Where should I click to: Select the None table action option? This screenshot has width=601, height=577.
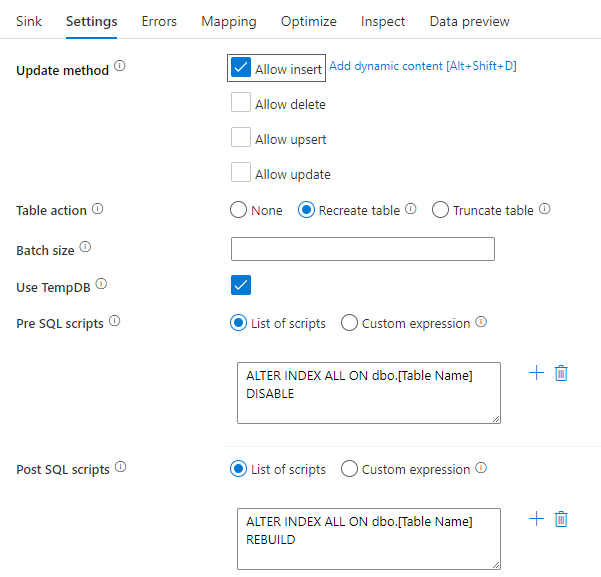238,210
